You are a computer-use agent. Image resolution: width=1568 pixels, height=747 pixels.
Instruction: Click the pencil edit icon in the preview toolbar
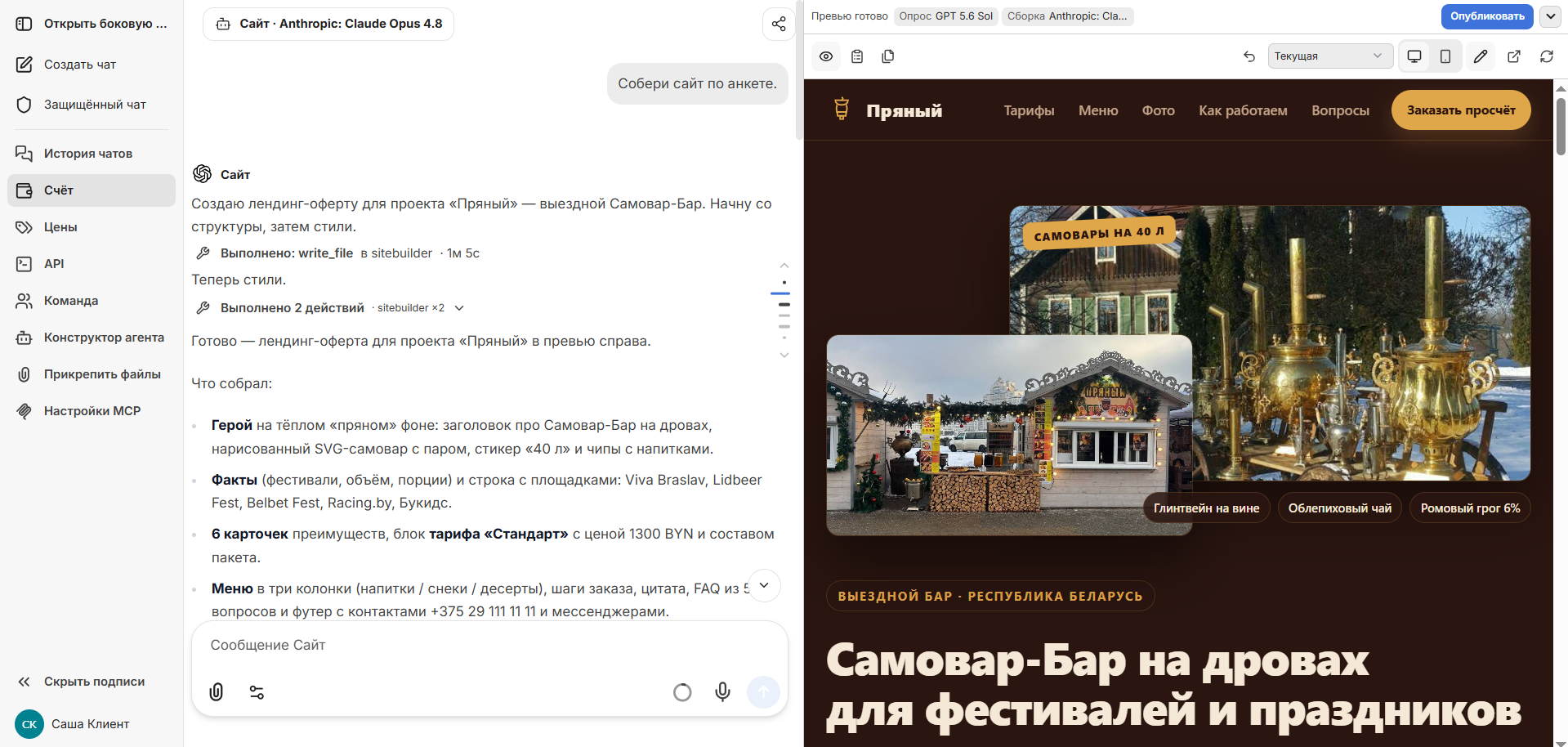pos(1481,56)
